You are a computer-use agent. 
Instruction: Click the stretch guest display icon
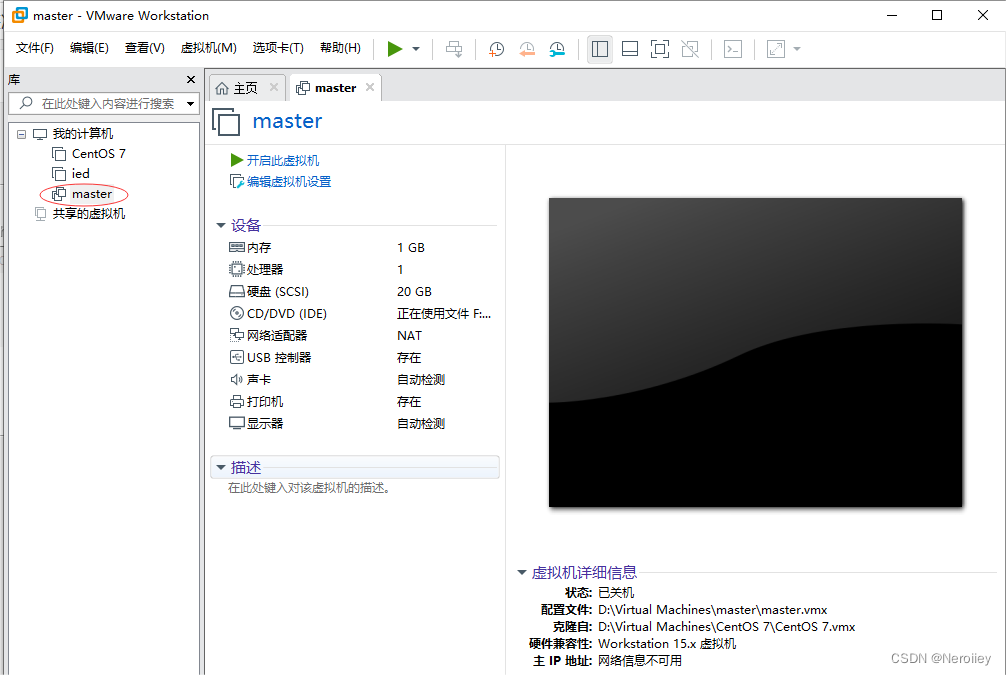776,49
